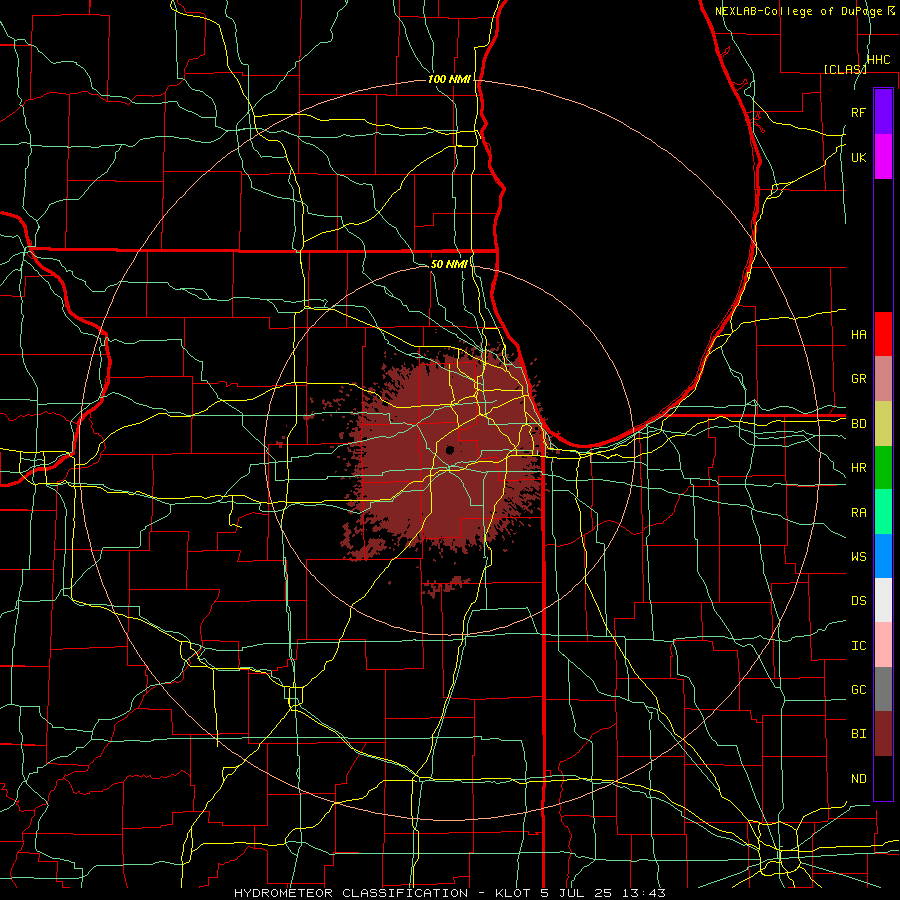This screenshot has height=900, width=900.
Task: Click the 50 NMI range ring label
Action: 449,264
